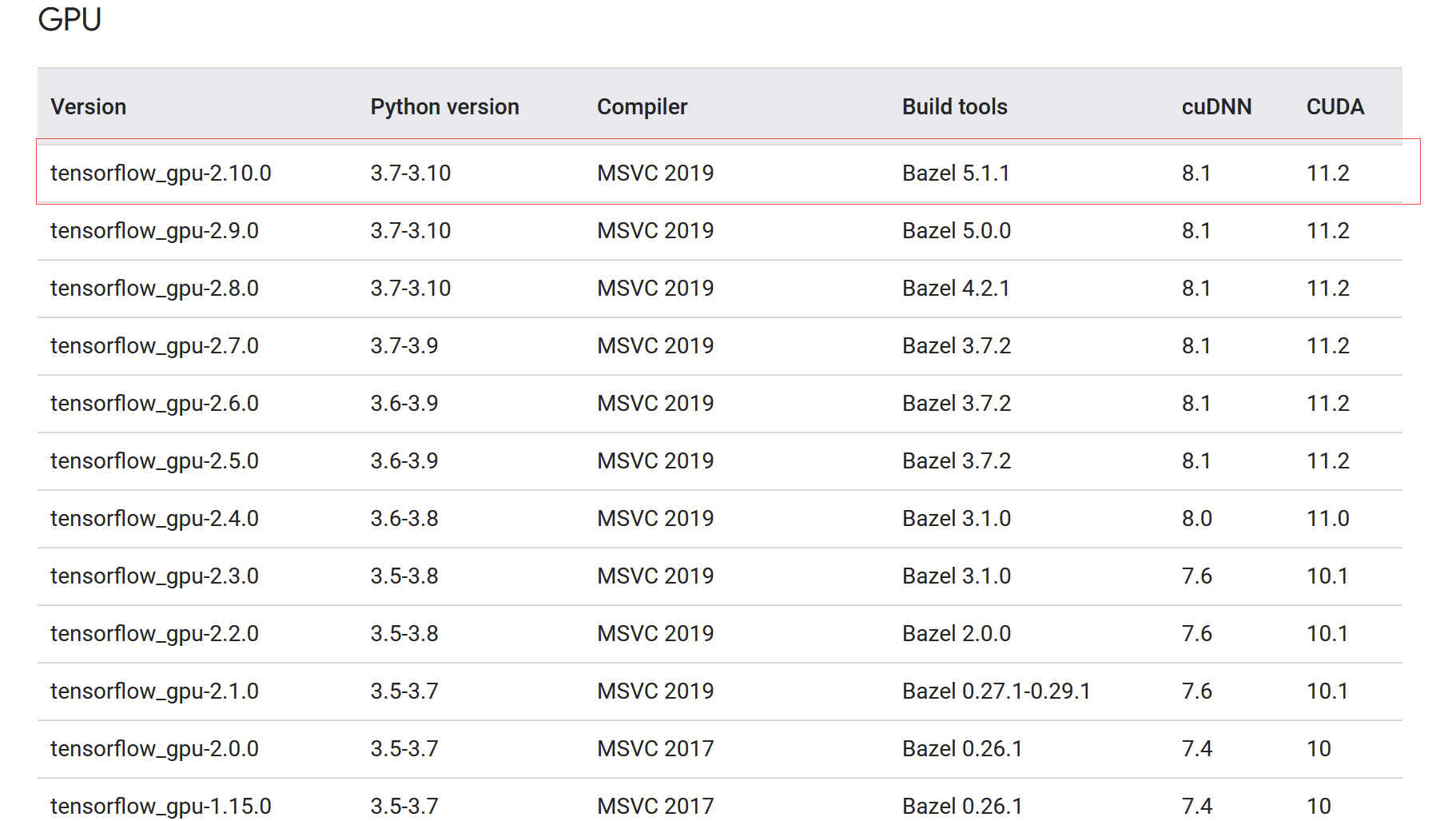Image resolution: width=1456 pixels, height=821 pixels.
Task: Click Bazel 3.1.0 in the 2.3.0 row
Action: 957,576
